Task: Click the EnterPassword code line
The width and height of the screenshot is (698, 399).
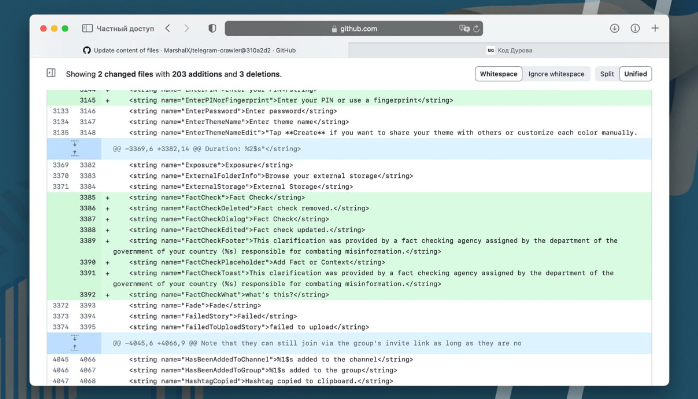Action: tap(233, 111)
